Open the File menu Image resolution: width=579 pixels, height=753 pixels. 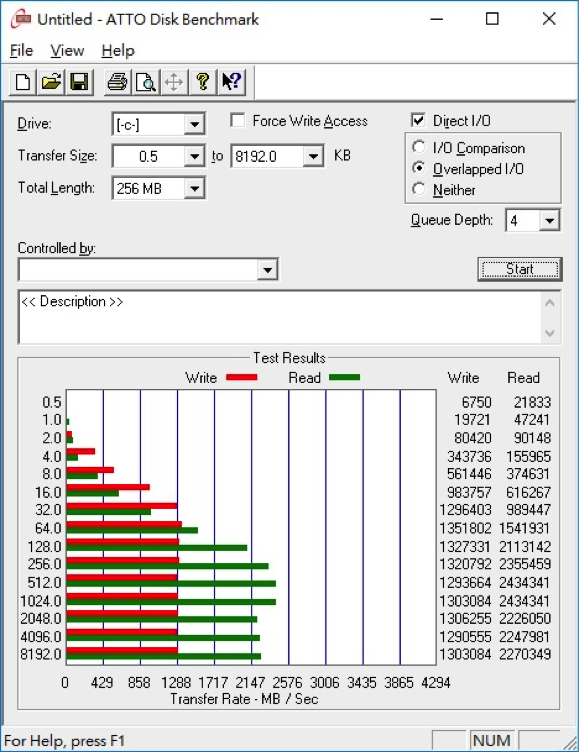(x=22, y=50)
